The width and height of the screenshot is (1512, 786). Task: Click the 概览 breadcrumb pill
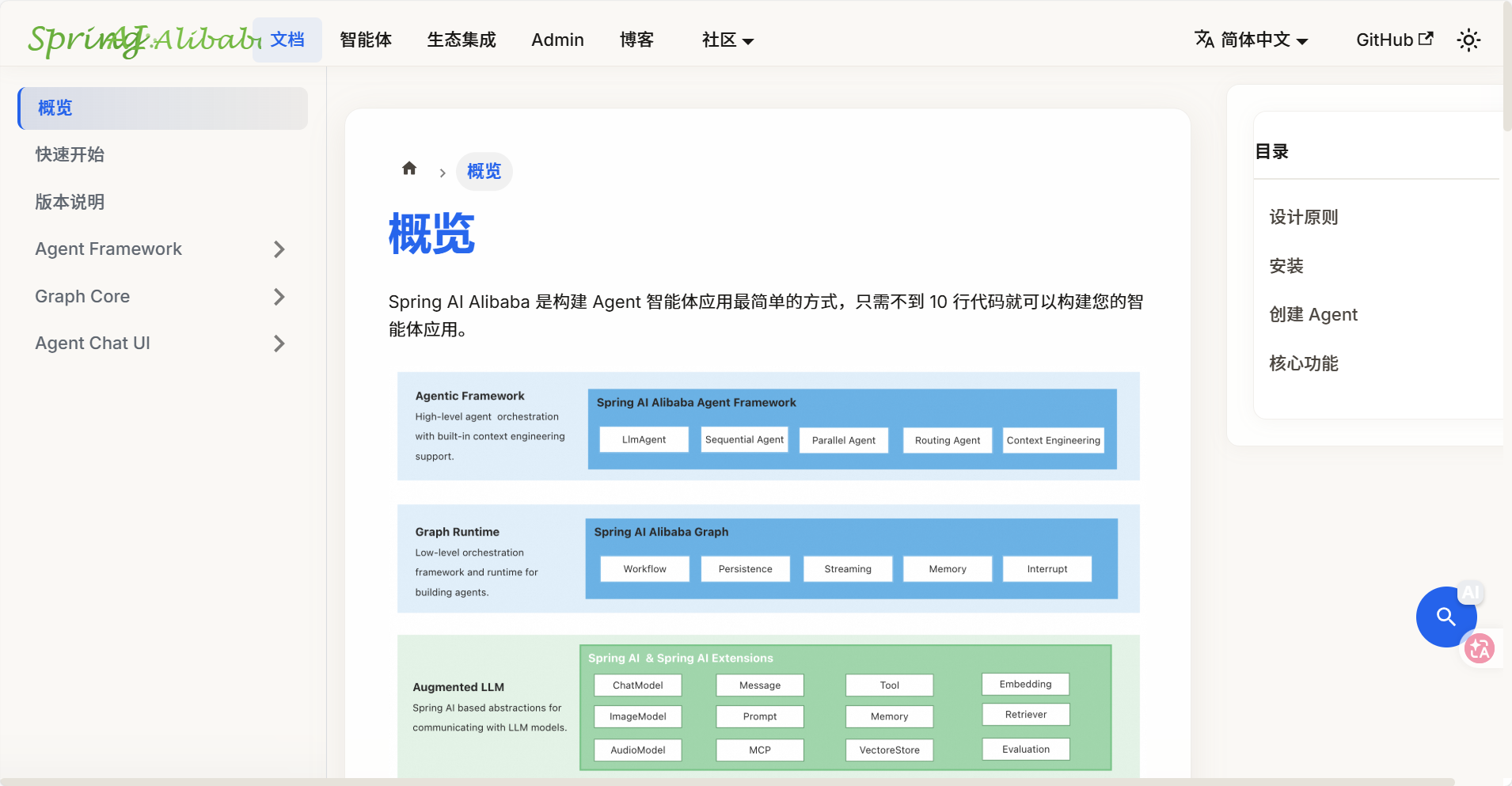click(x=484, y=171)
